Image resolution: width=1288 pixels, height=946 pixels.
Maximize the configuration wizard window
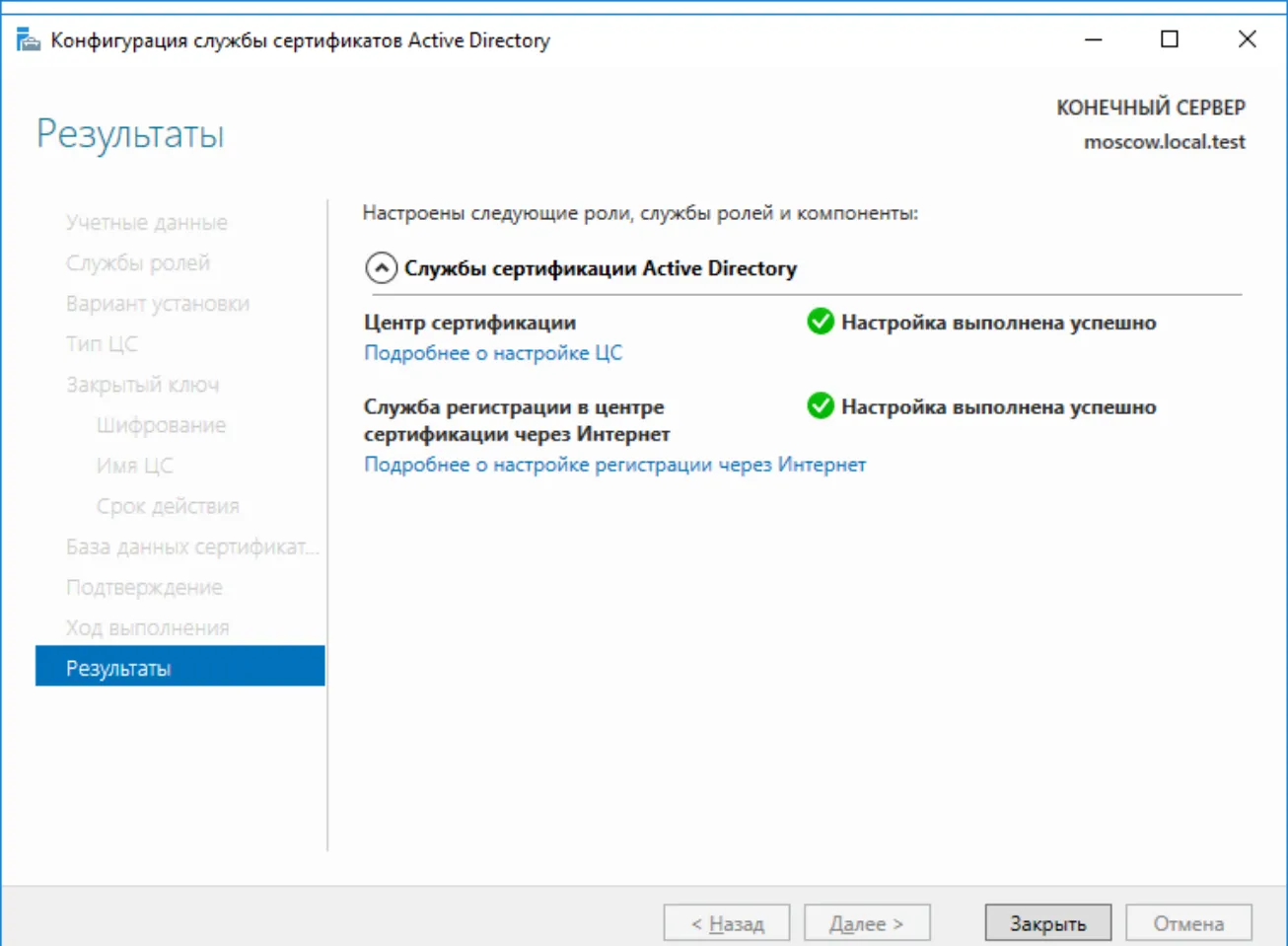coord(1170,39)
